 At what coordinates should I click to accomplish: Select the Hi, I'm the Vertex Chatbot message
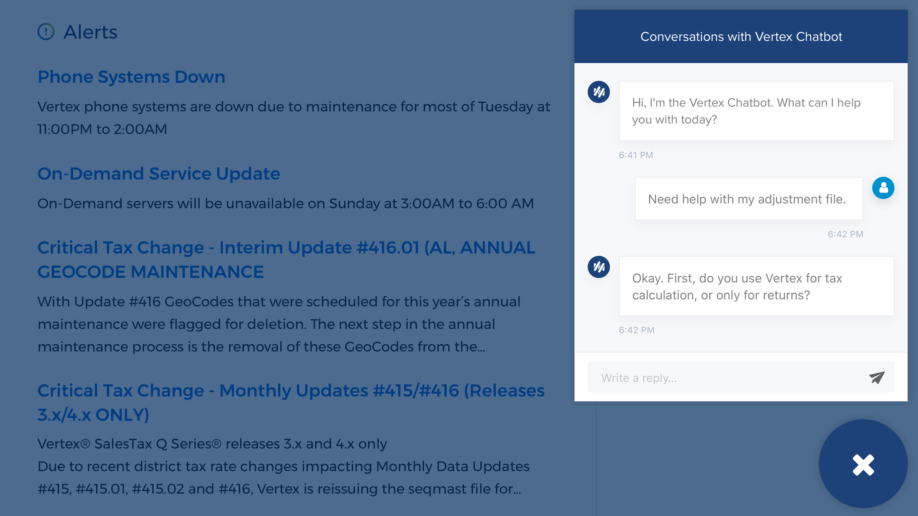756,111
